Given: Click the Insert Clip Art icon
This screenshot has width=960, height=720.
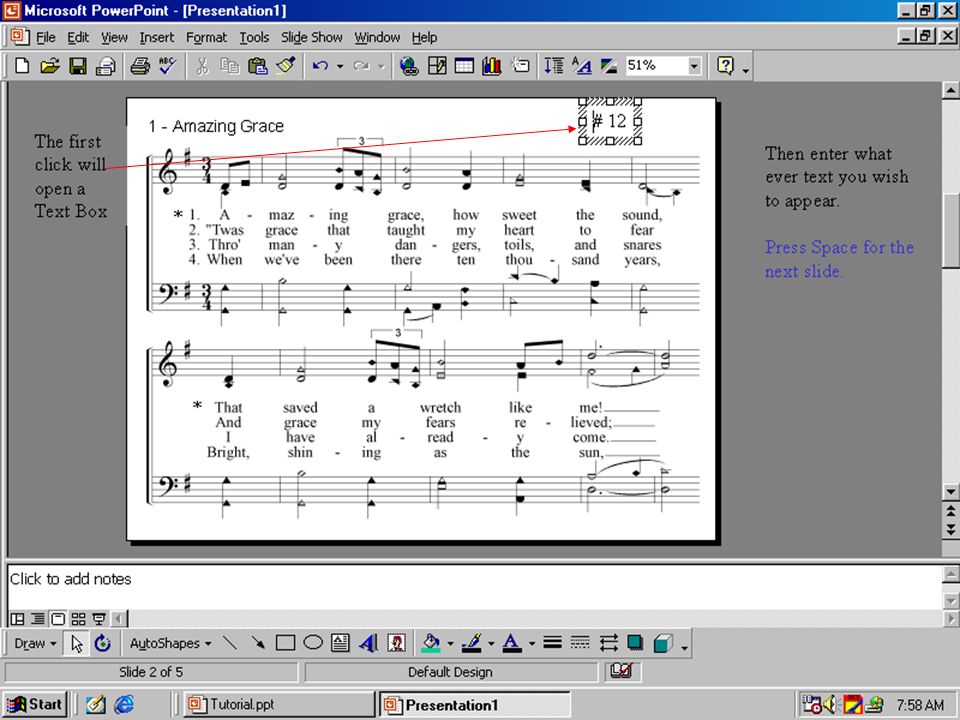Looking at the screenshot, I should pos(397,643).
